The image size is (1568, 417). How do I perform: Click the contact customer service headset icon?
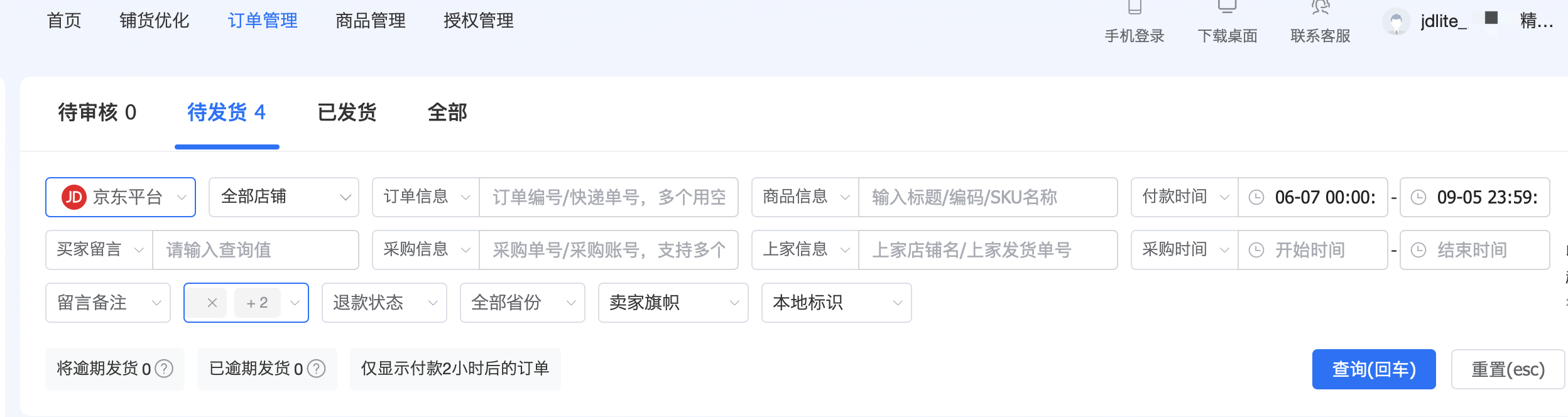pos(1320,8)
